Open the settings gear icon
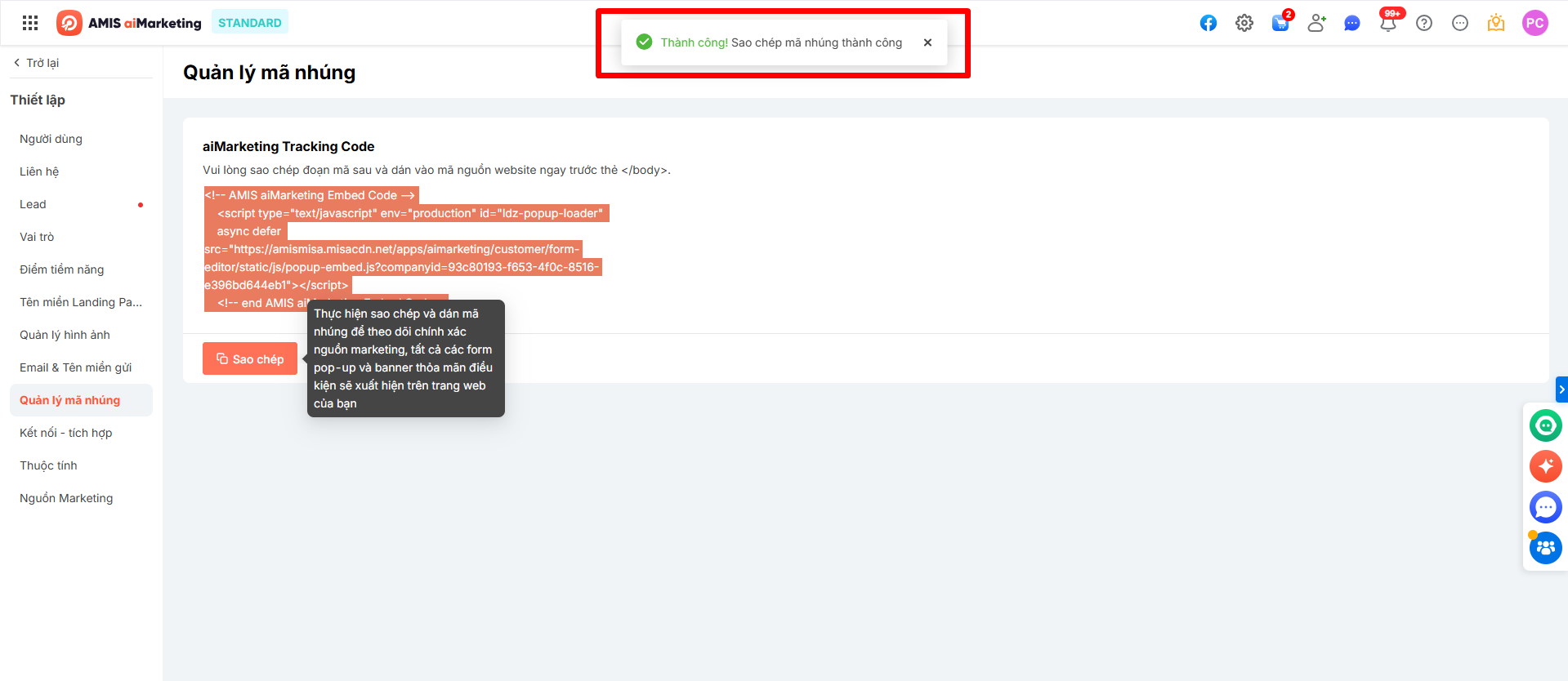Viewport: 1568px width, 681px height. (1244, 23)
